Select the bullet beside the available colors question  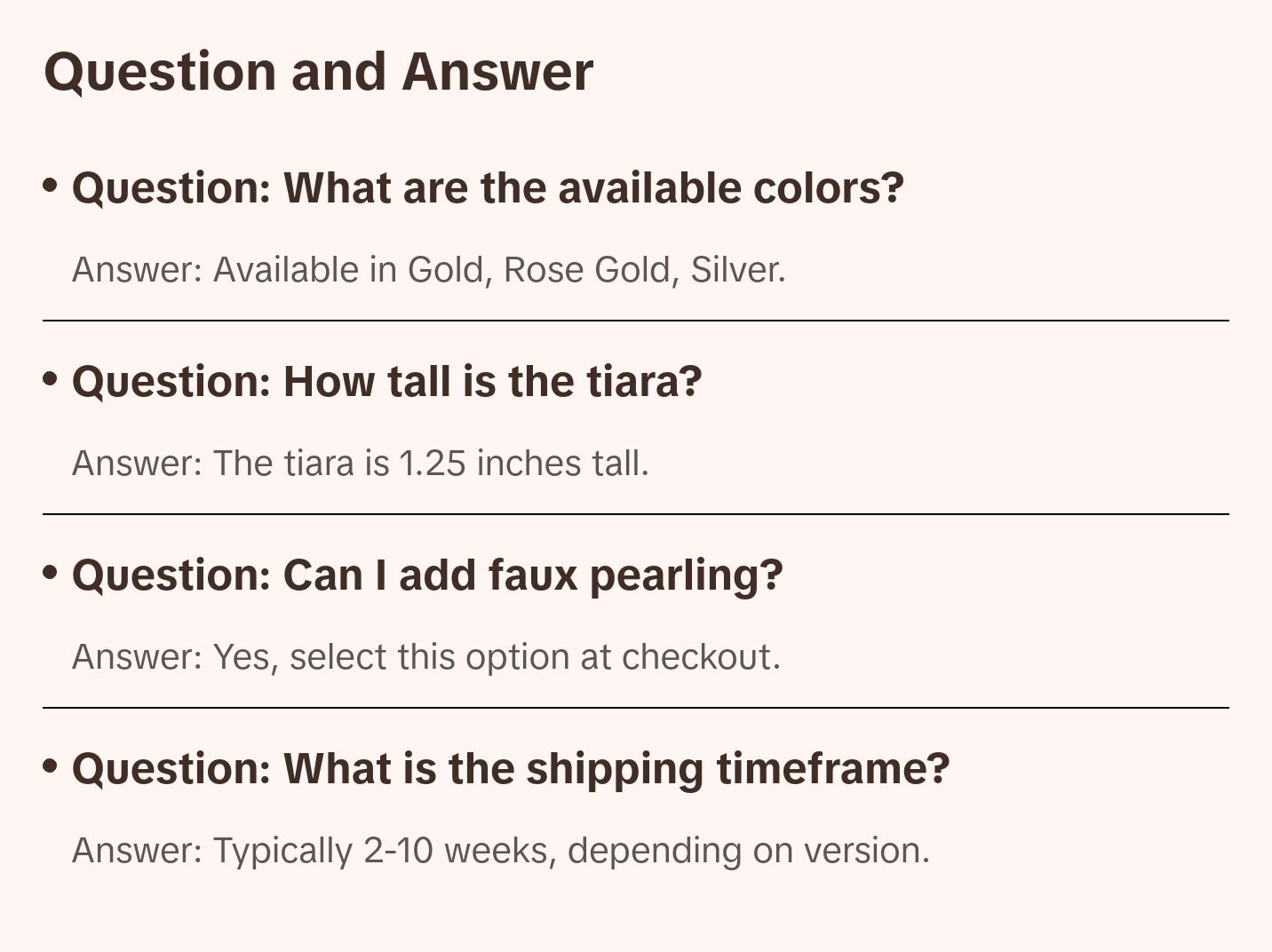(51, 185)
